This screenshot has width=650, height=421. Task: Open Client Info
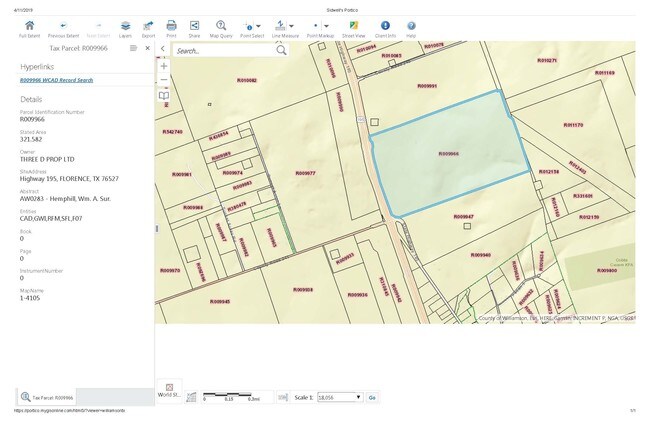pos(386,24)
